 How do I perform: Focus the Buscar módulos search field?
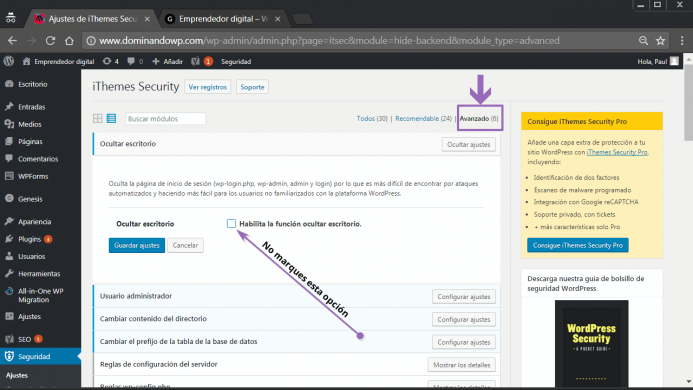165,119
